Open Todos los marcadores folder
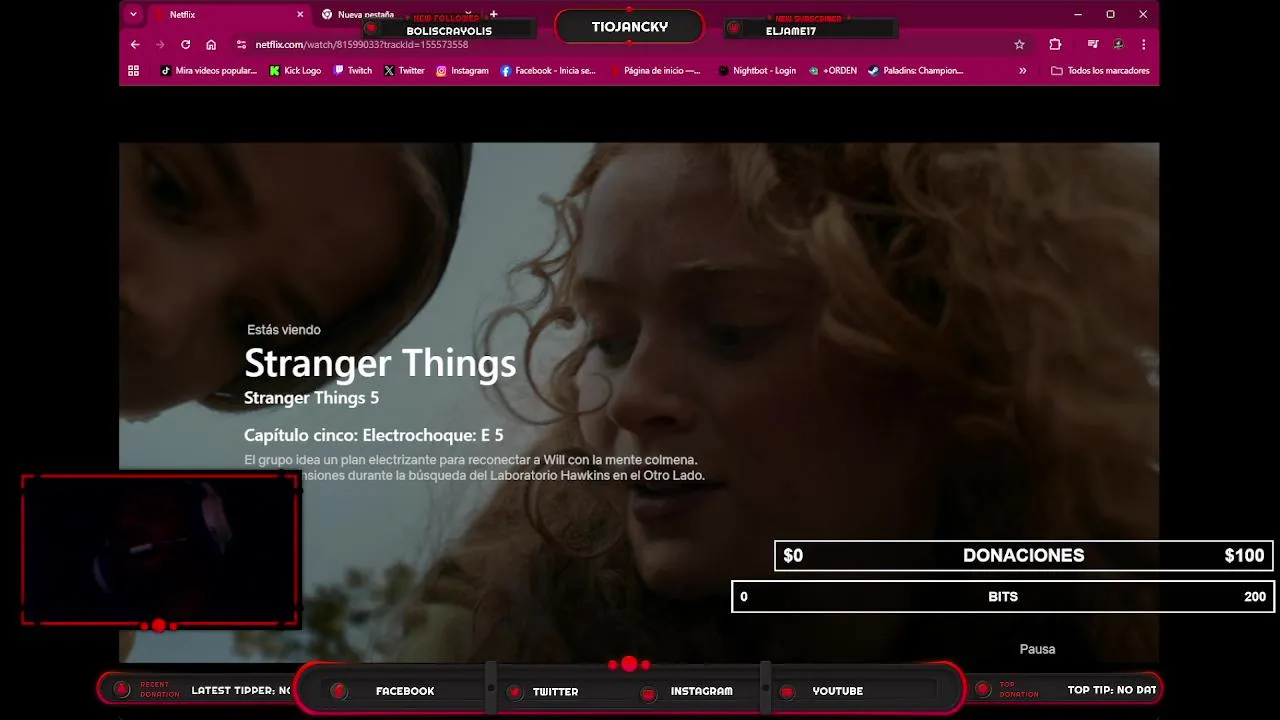The height and width of the screenshot is (720, 1280). [1100, 71]
